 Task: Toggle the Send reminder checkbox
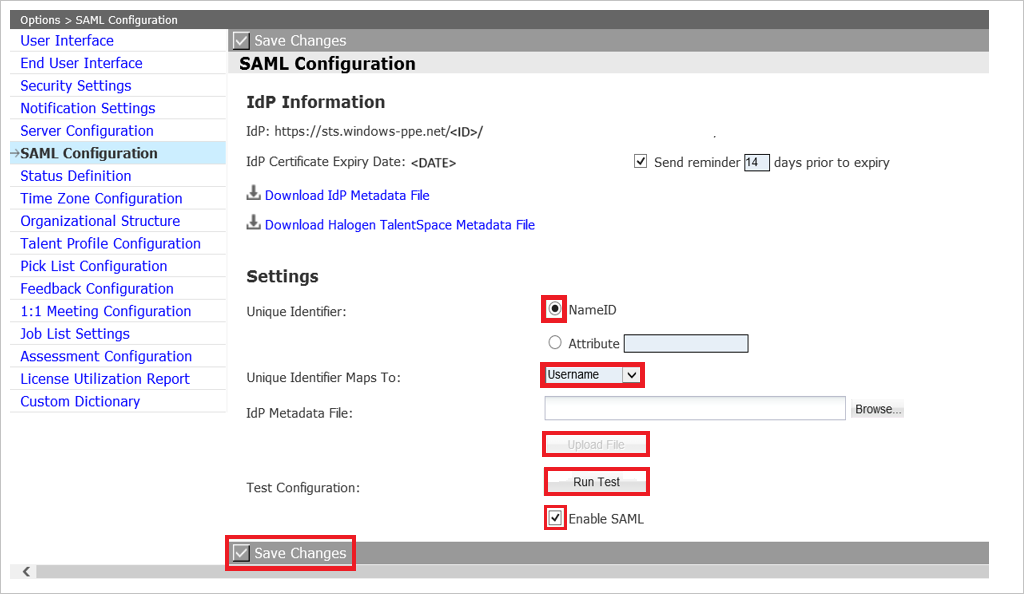coord(640,161)
